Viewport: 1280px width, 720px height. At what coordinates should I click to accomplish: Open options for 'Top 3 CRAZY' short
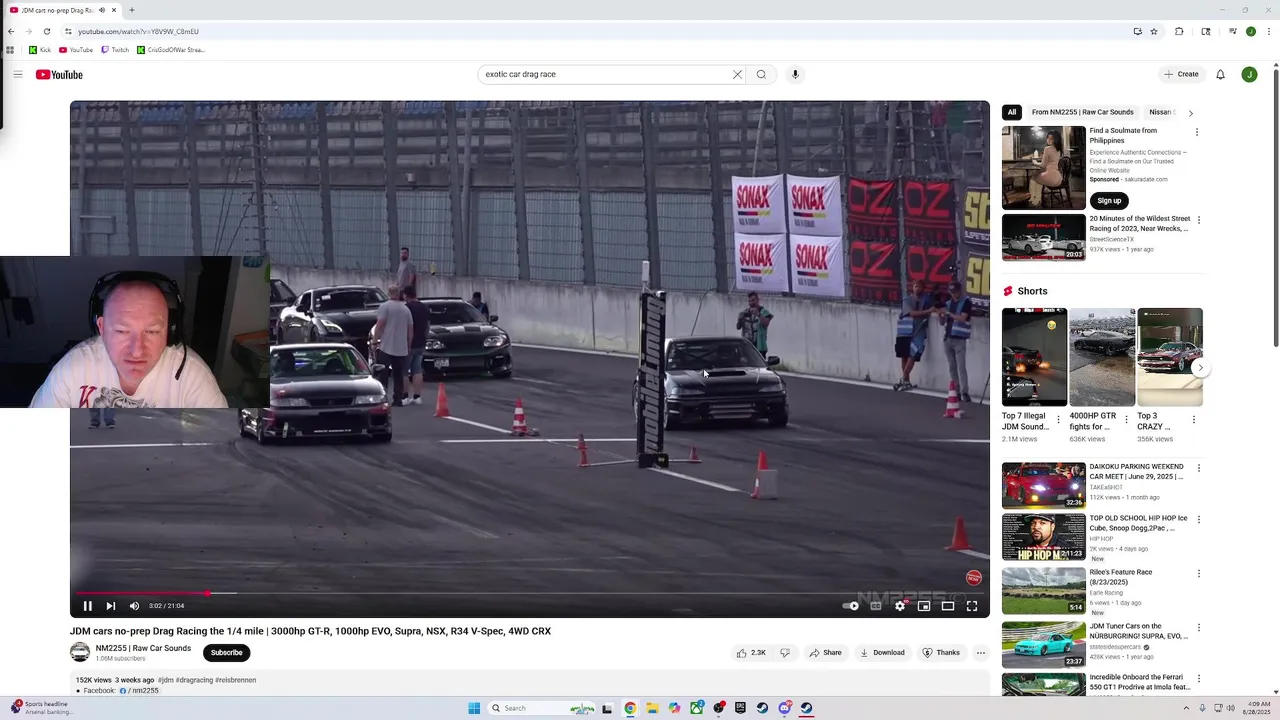[1193, 420]
